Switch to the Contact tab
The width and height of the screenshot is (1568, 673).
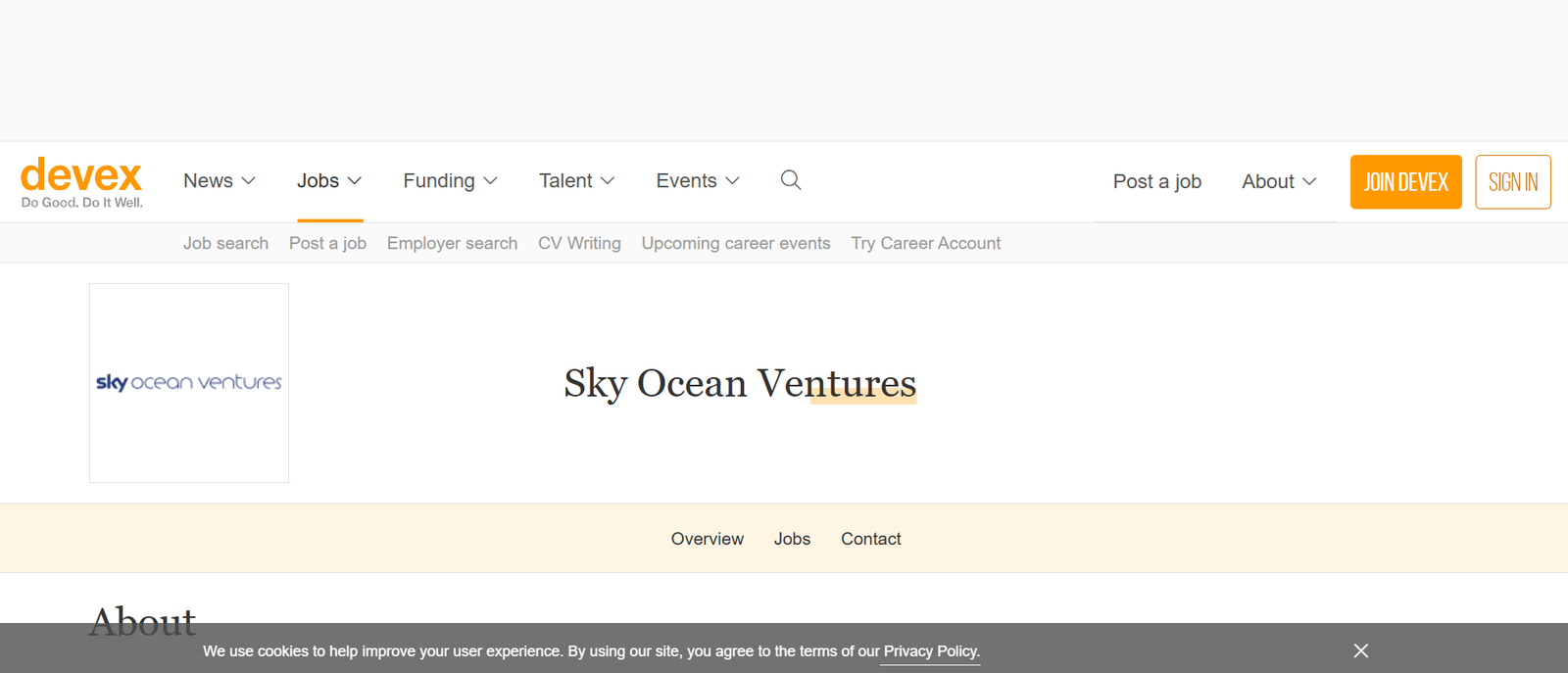(x=870, y=539)
